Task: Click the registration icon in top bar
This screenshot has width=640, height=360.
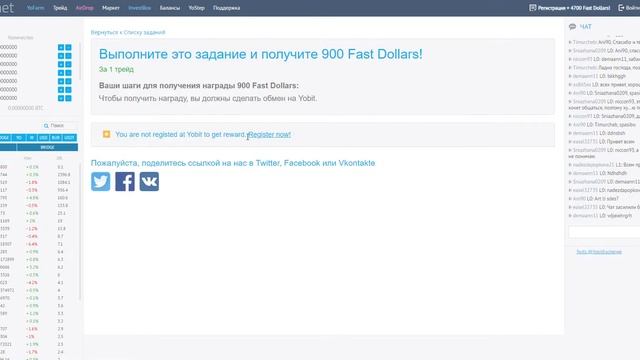Action: 532,8
